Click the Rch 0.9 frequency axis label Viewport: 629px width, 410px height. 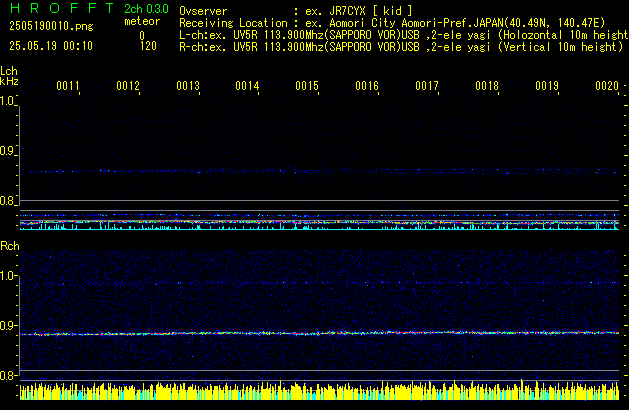click(x=7, y=325)
